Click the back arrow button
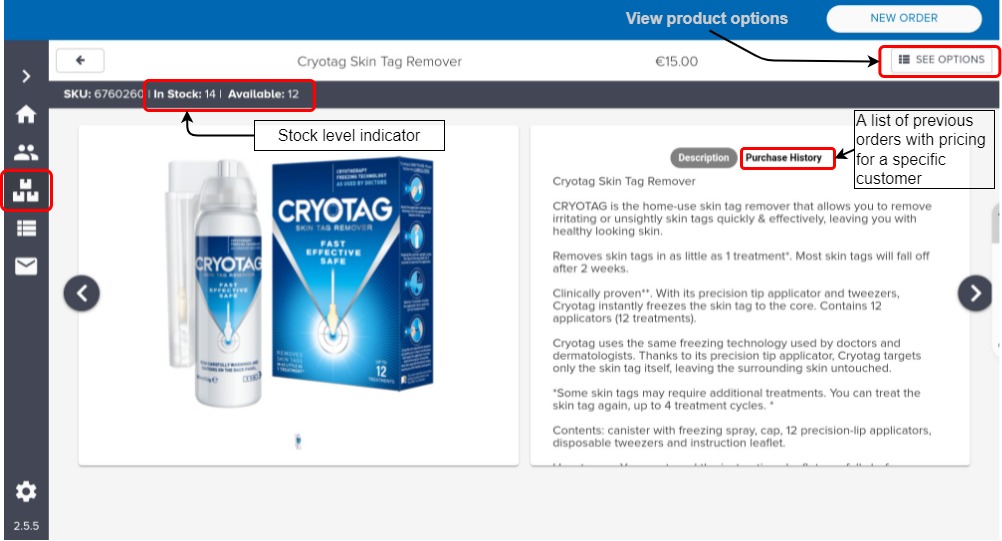 [x=81, y=61]
